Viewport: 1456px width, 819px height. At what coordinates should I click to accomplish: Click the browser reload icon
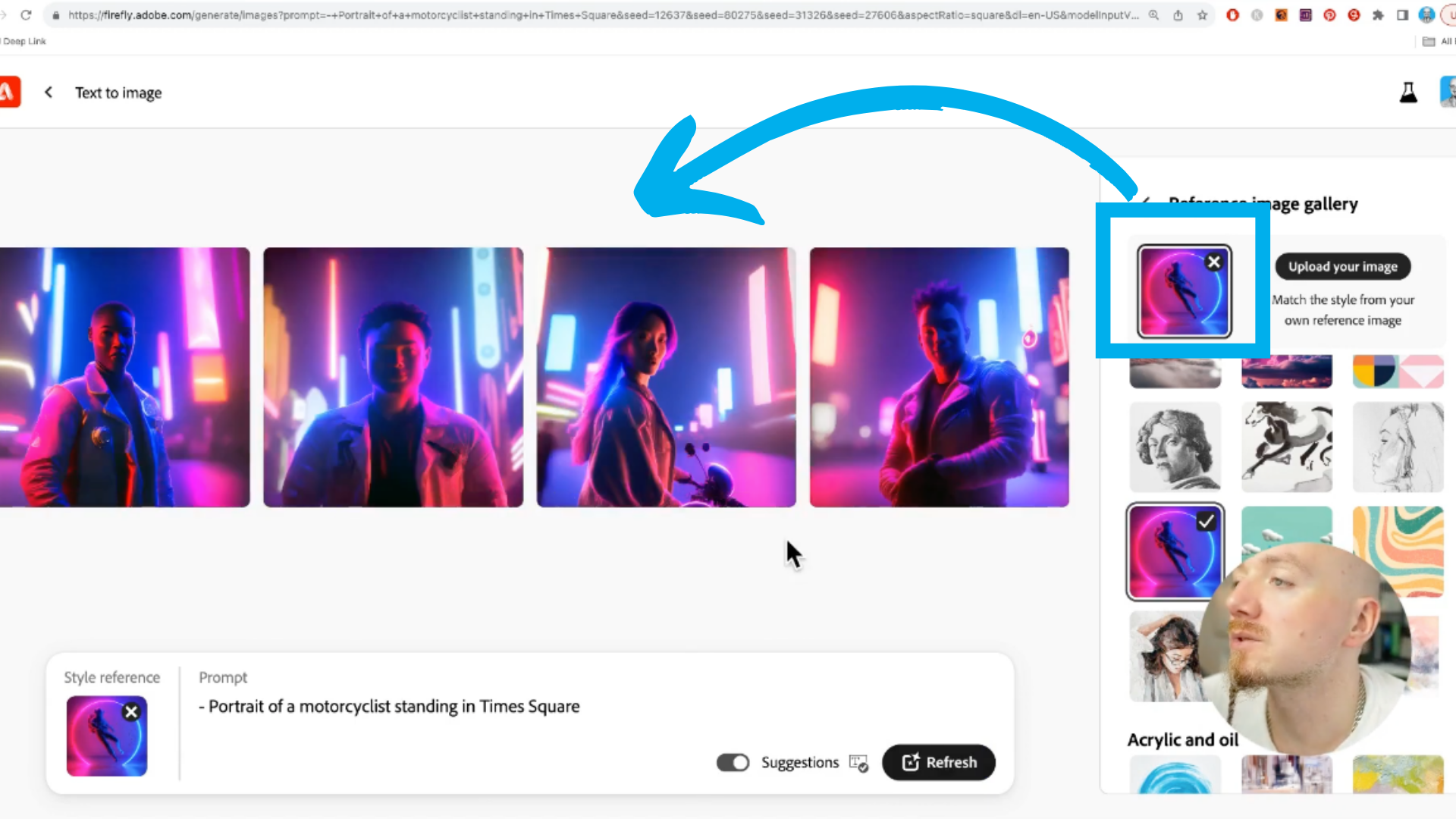[x=26, y=14]
